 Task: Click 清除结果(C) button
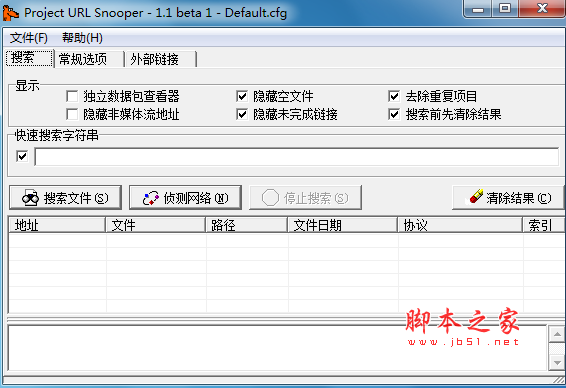[x=508, y=197]
